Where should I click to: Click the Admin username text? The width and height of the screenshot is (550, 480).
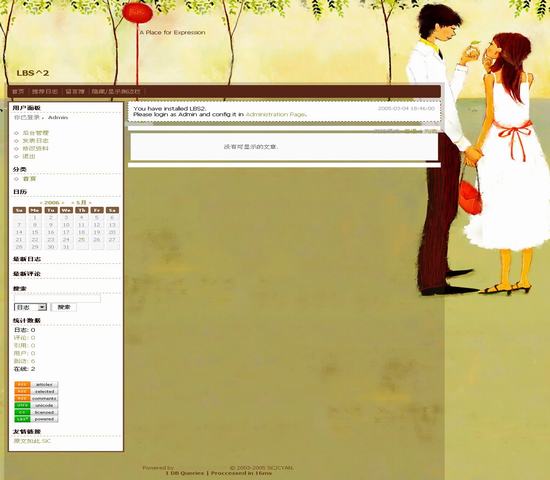point(58,117)
